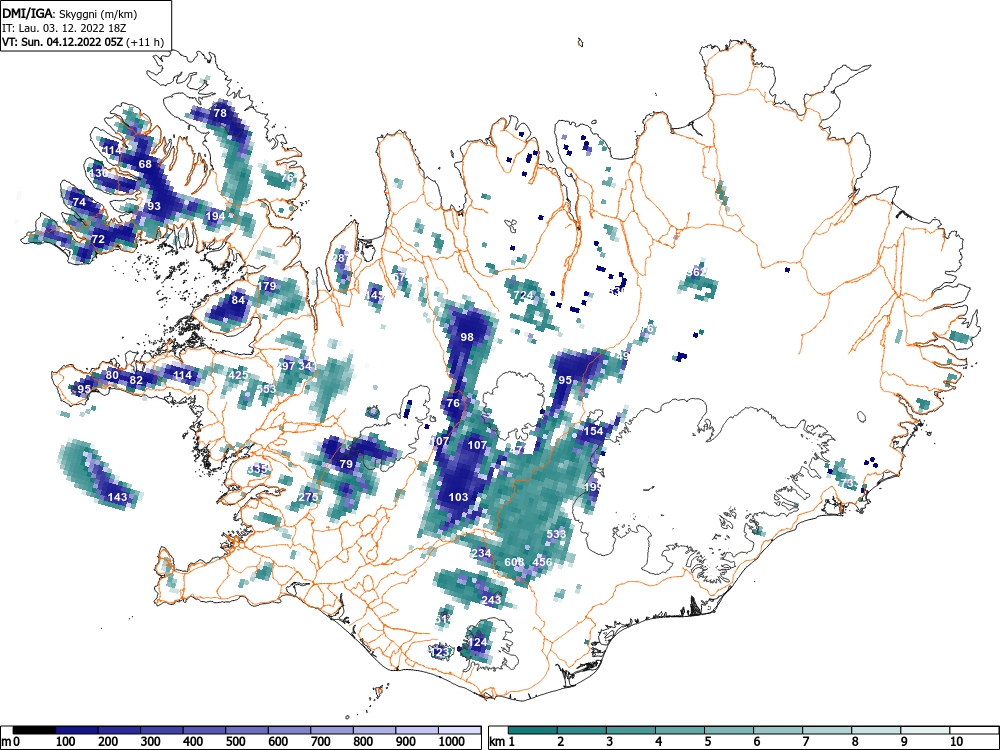Click the 84 value on the map
This screenshot has width=1000, height=750.
[238, 300]
